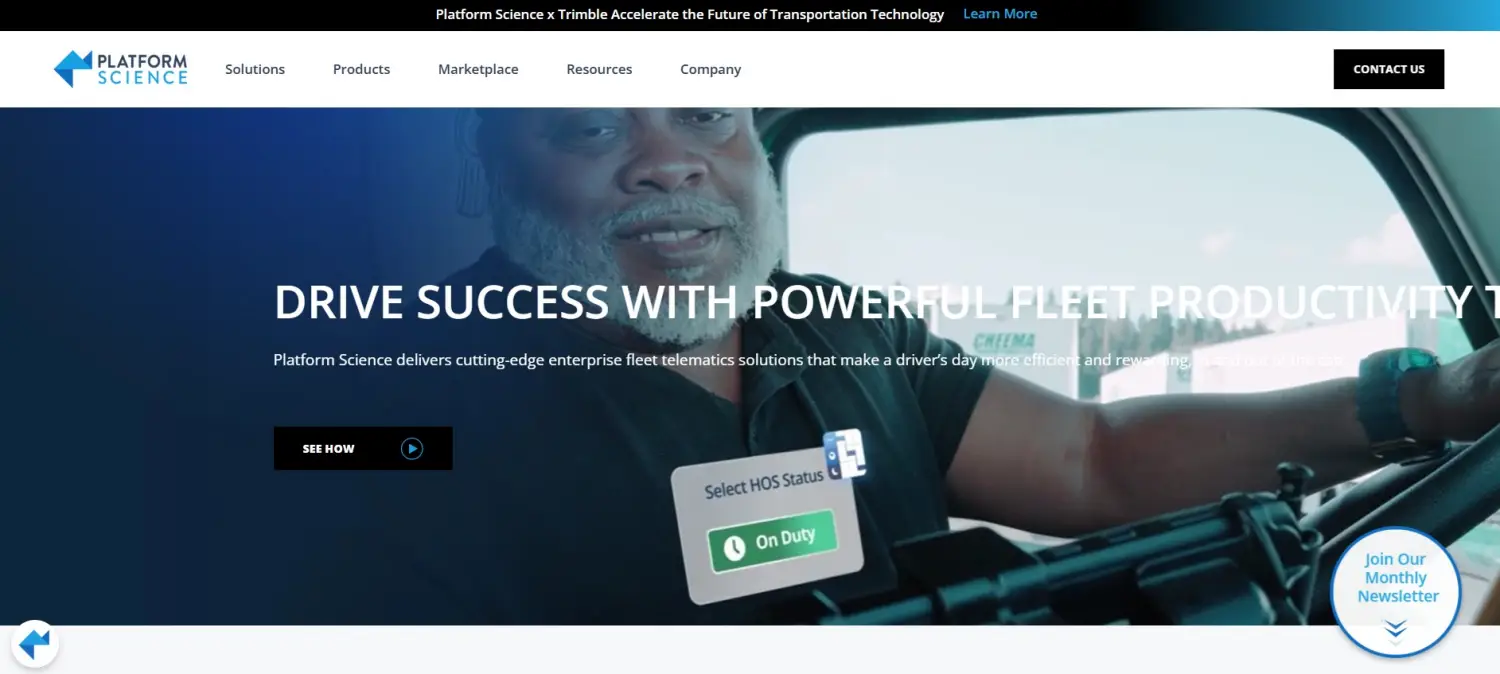Open the Solutions menu
Screen dimensions: 1500x674
coord(255,69)
